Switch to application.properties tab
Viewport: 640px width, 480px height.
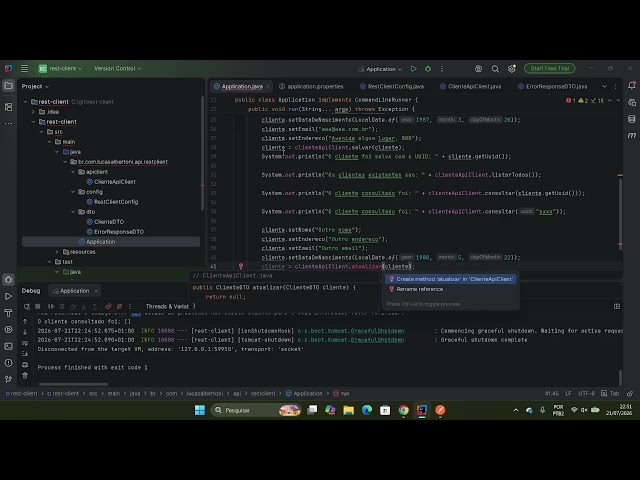pos(311,87)
